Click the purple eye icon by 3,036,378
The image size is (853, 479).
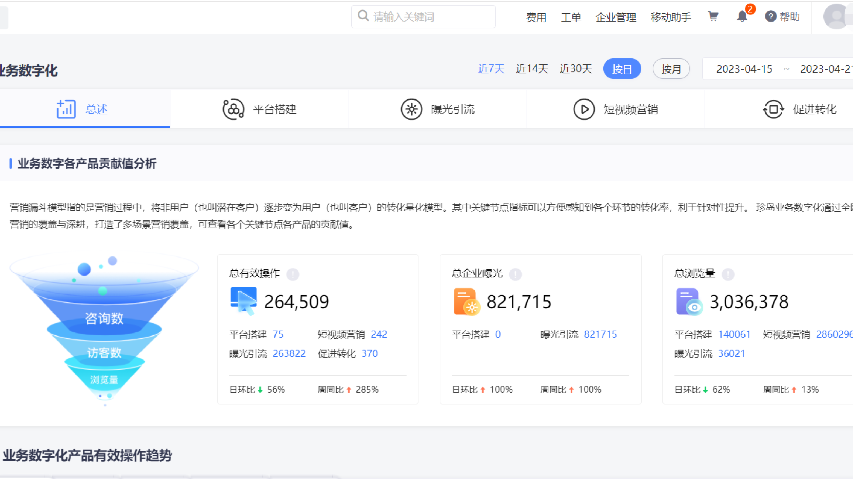point(689,302)
